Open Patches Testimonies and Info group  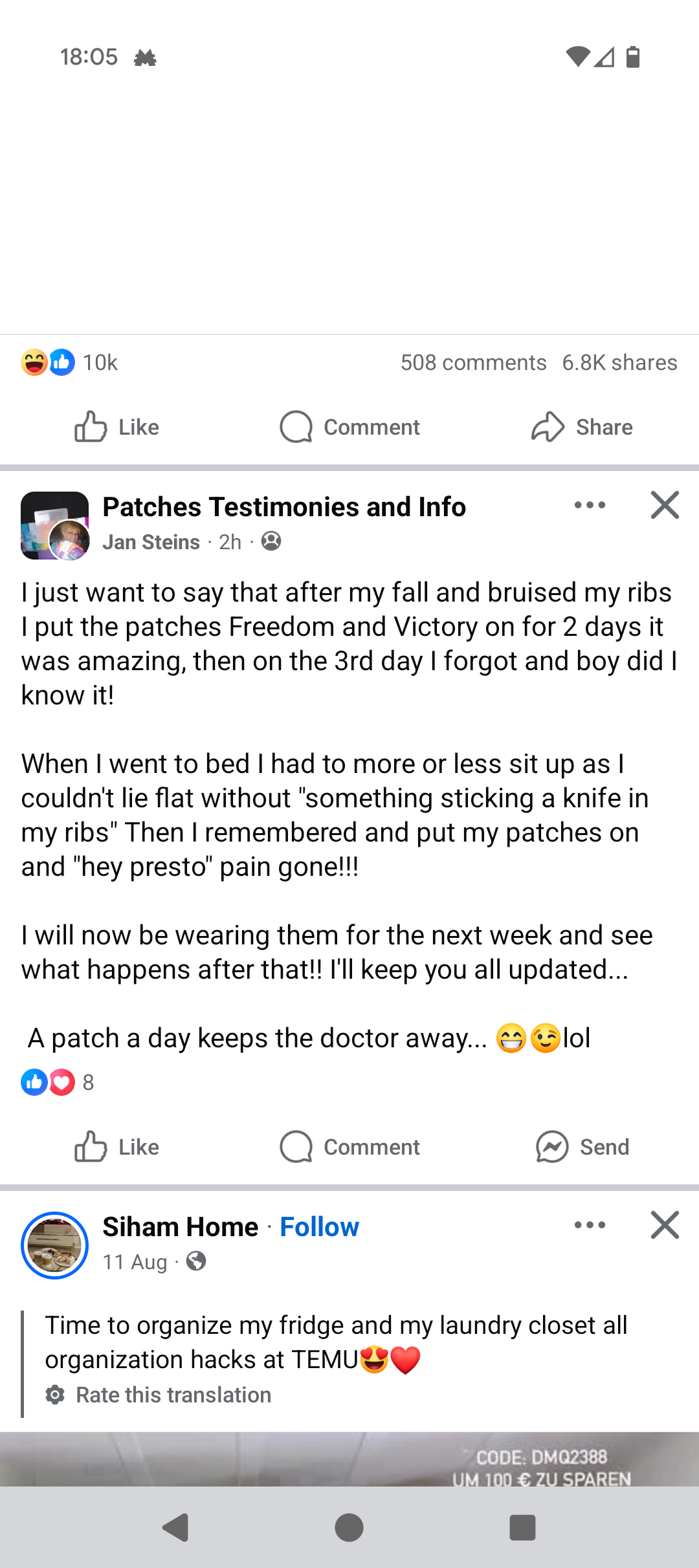[284, 507]
